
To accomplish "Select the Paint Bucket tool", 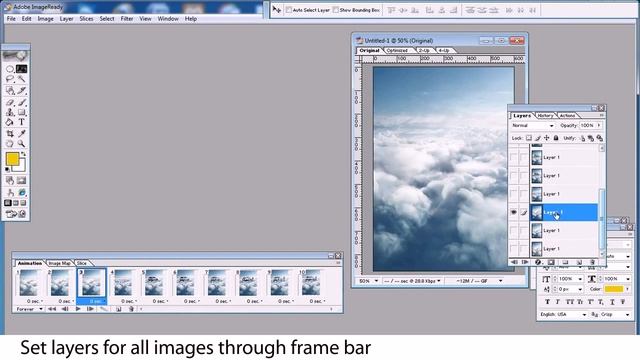I will point(10,122).
